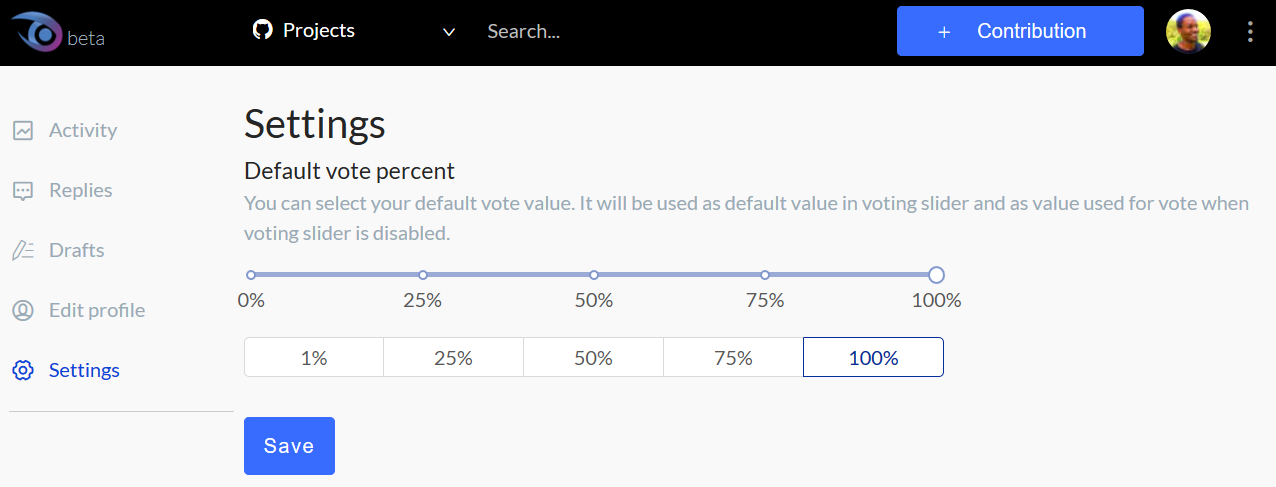Open the three-dot options menu
Viewport: 1276px width, 487px height.
[x=1250, y=32]
